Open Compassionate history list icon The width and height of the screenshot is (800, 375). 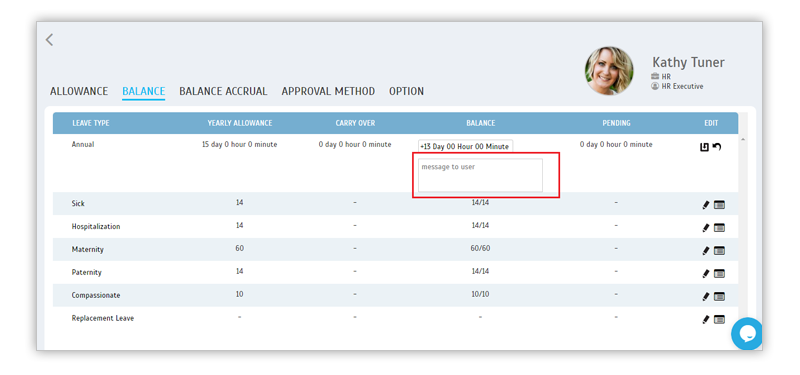coord(719,296)
